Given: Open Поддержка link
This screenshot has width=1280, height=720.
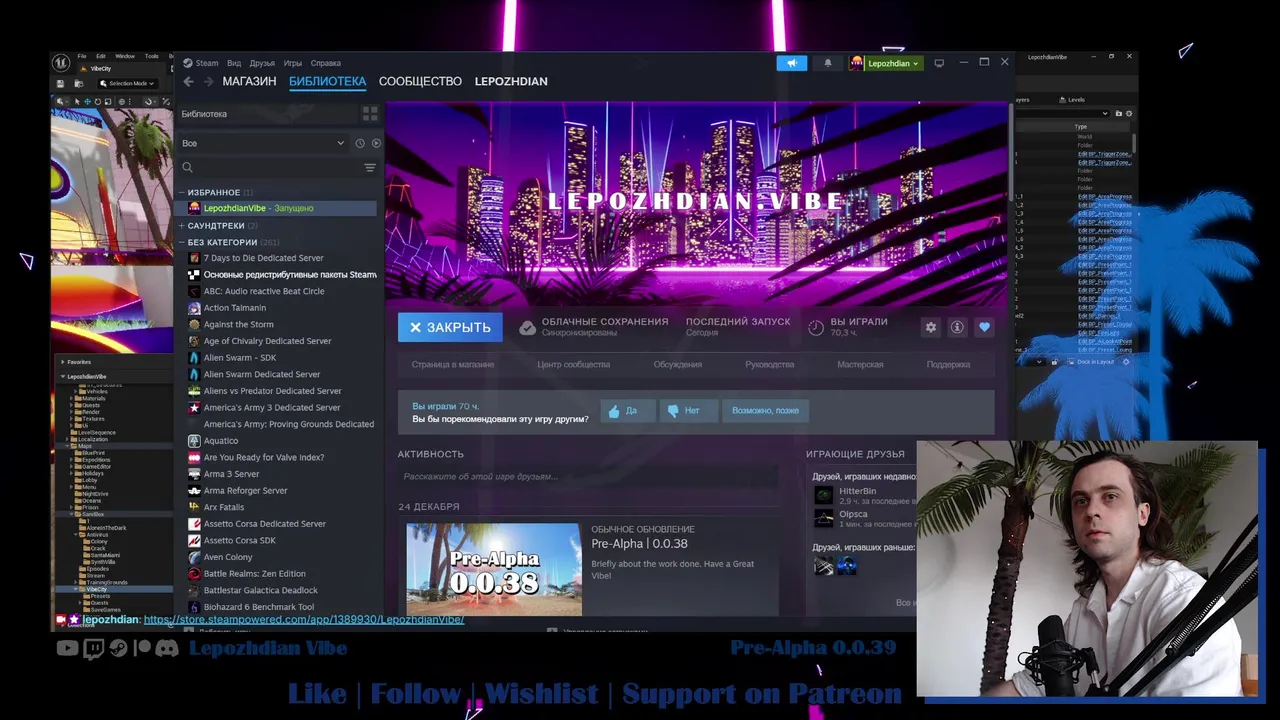Looking at the screenshot, I should pos(948,364).
